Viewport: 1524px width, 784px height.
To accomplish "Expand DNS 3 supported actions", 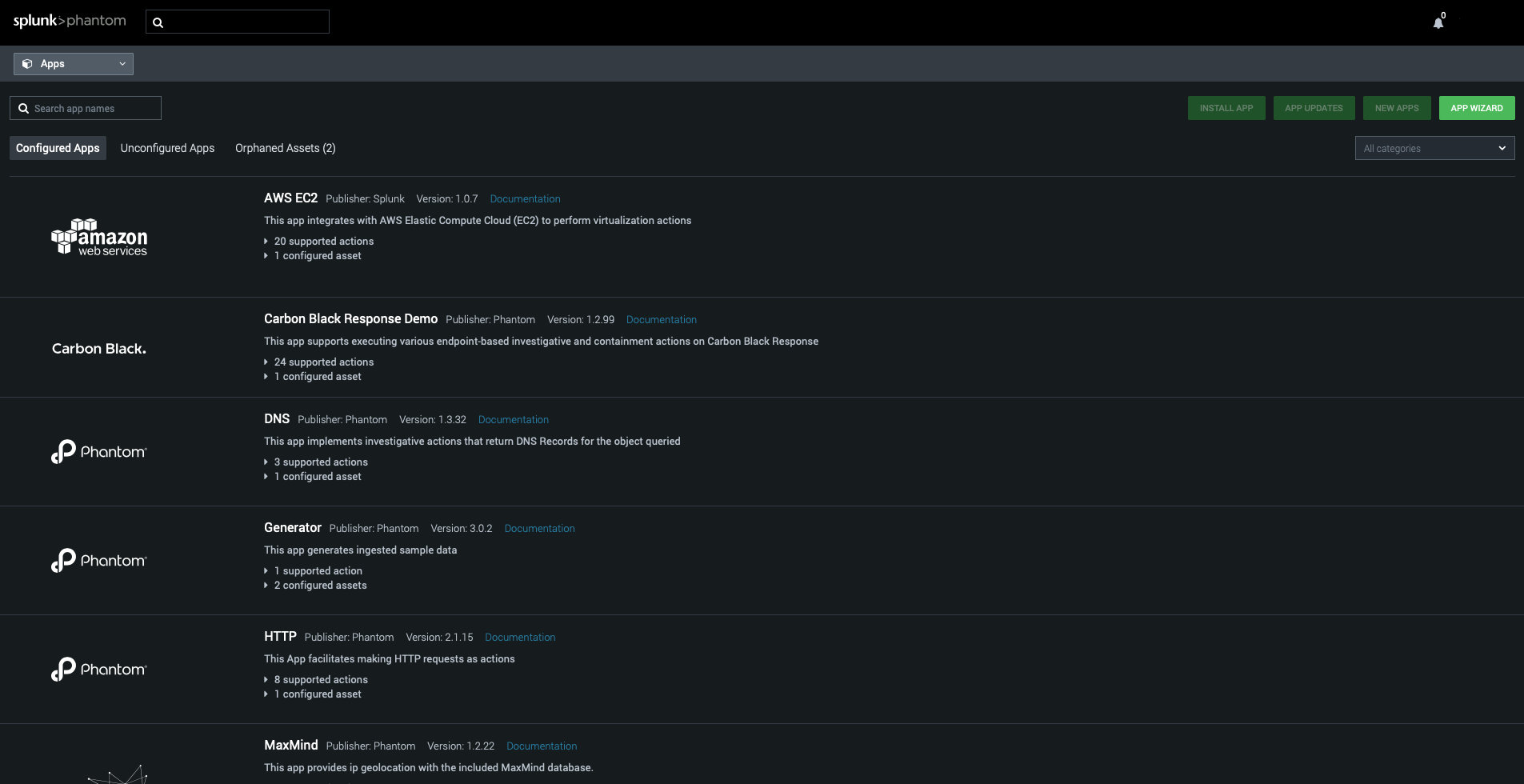I will (316, 462).
